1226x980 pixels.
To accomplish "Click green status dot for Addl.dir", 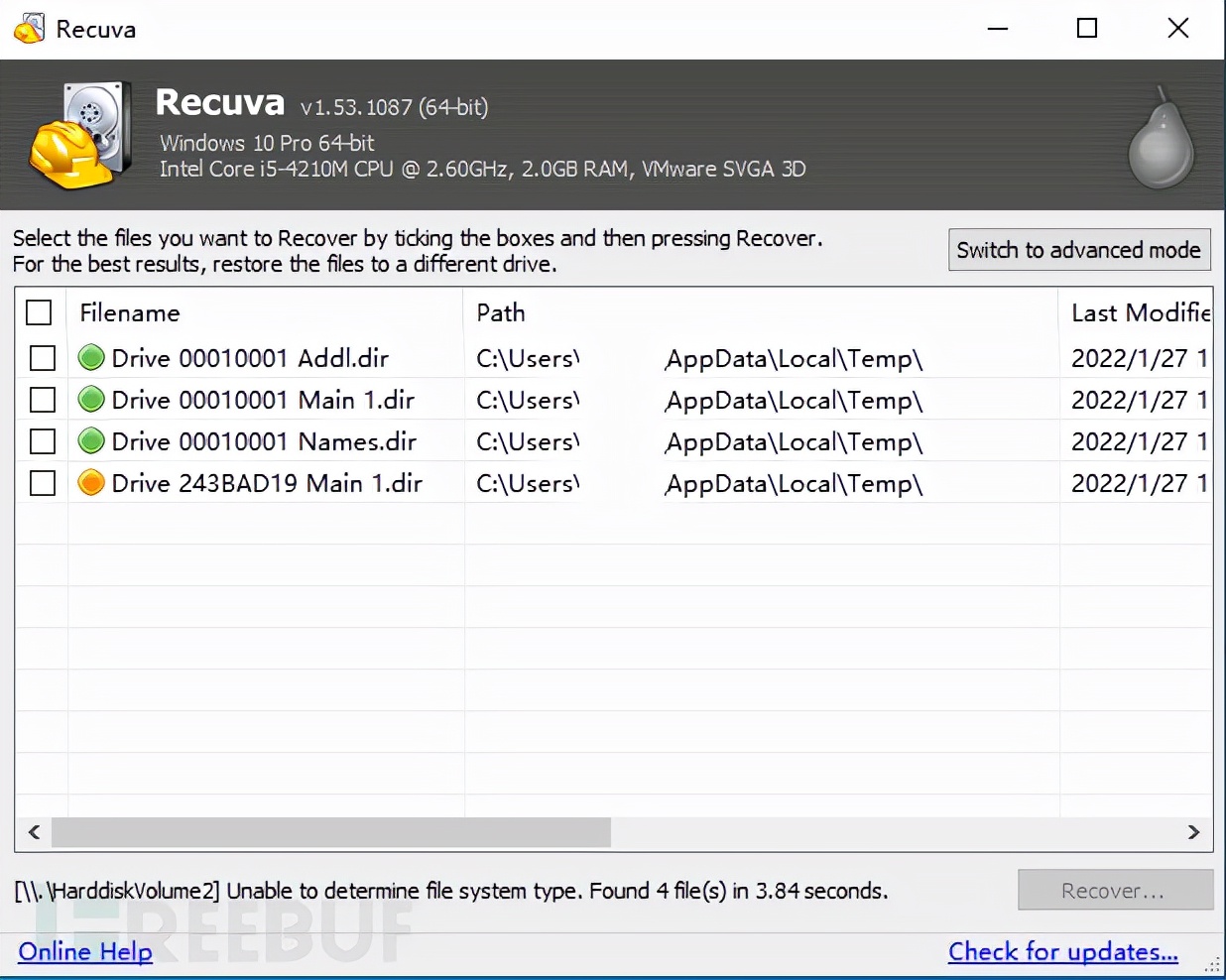I will [91, 357].
